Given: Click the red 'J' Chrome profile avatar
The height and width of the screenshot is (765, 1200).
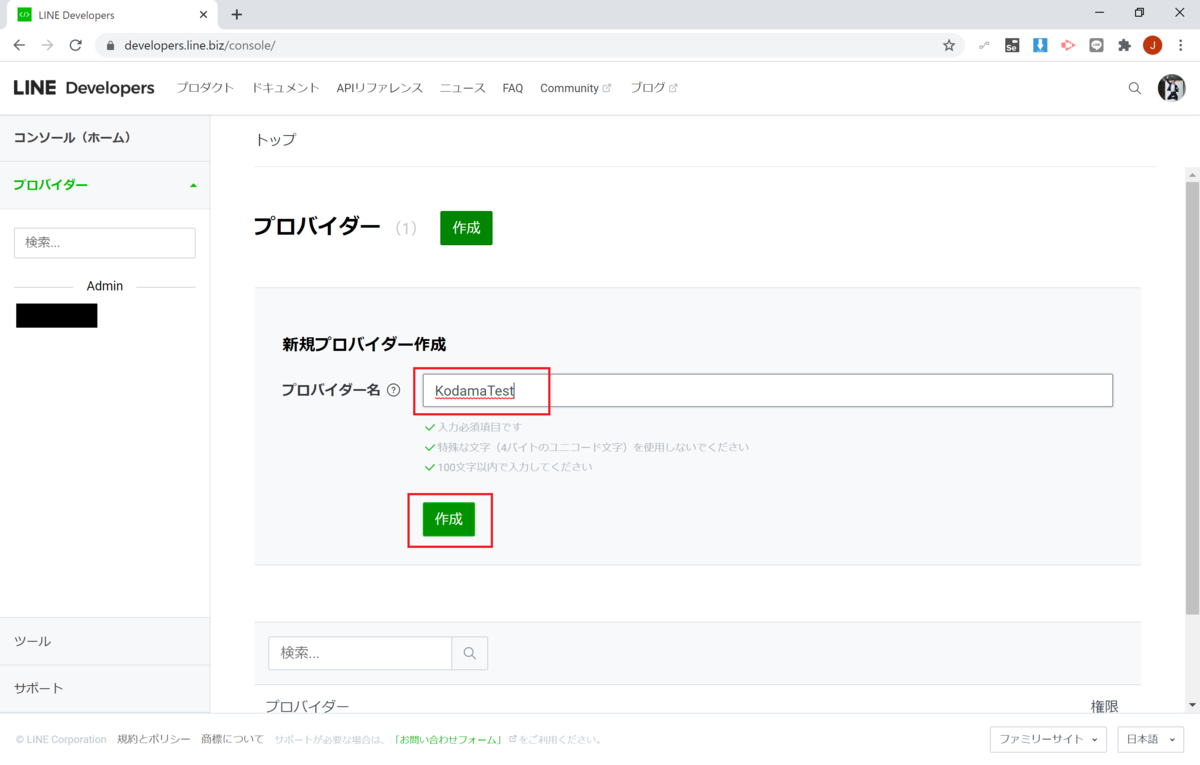Looking at the screenshot, I should [1152, 44].
